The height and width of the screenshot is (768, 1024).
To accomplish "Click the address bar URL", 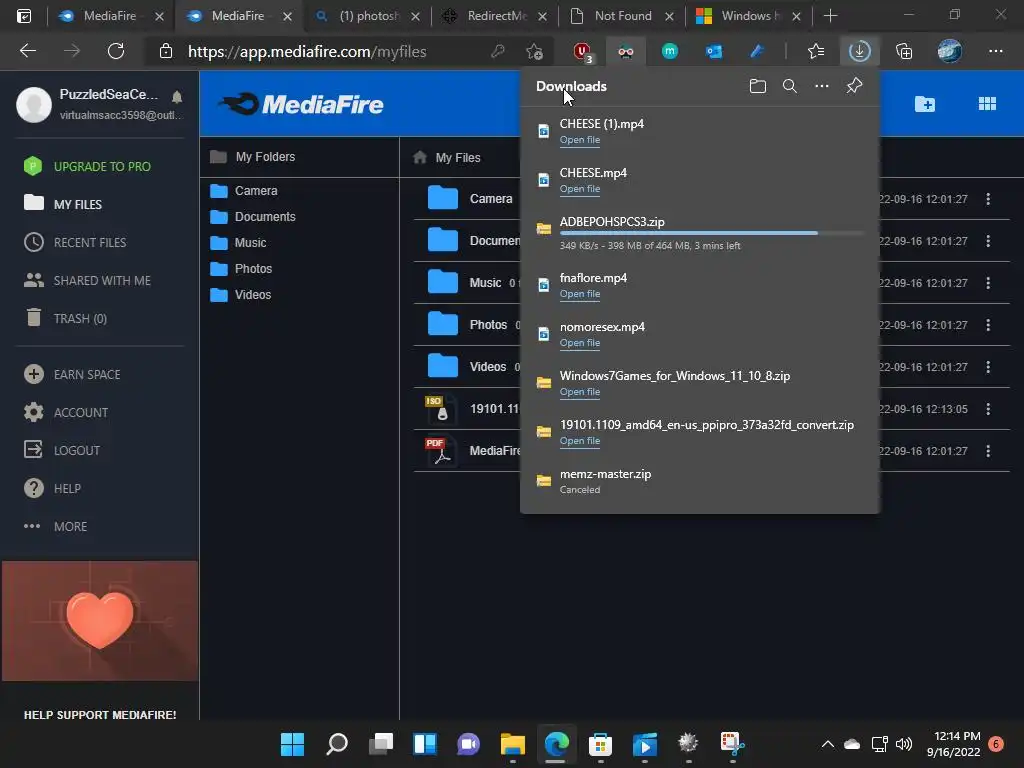I will (307, 52).
